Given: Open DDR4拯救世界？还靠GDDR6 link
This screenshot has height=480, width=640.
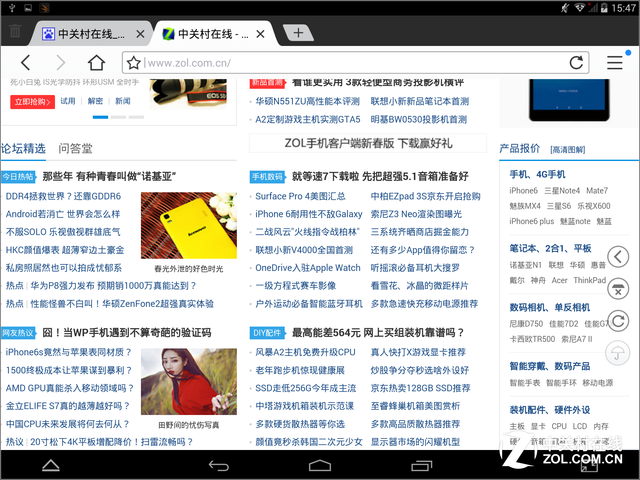Looking at the screenshot, I should coord(63,196).
